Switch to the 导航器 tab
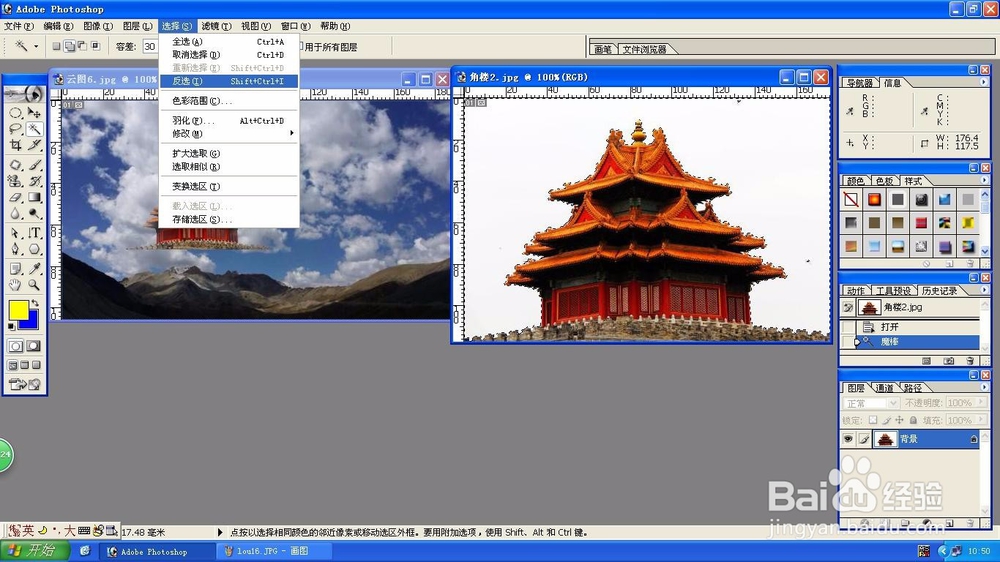The height and width of the screenshot is (562, 1000). click(x=860, y=83)
